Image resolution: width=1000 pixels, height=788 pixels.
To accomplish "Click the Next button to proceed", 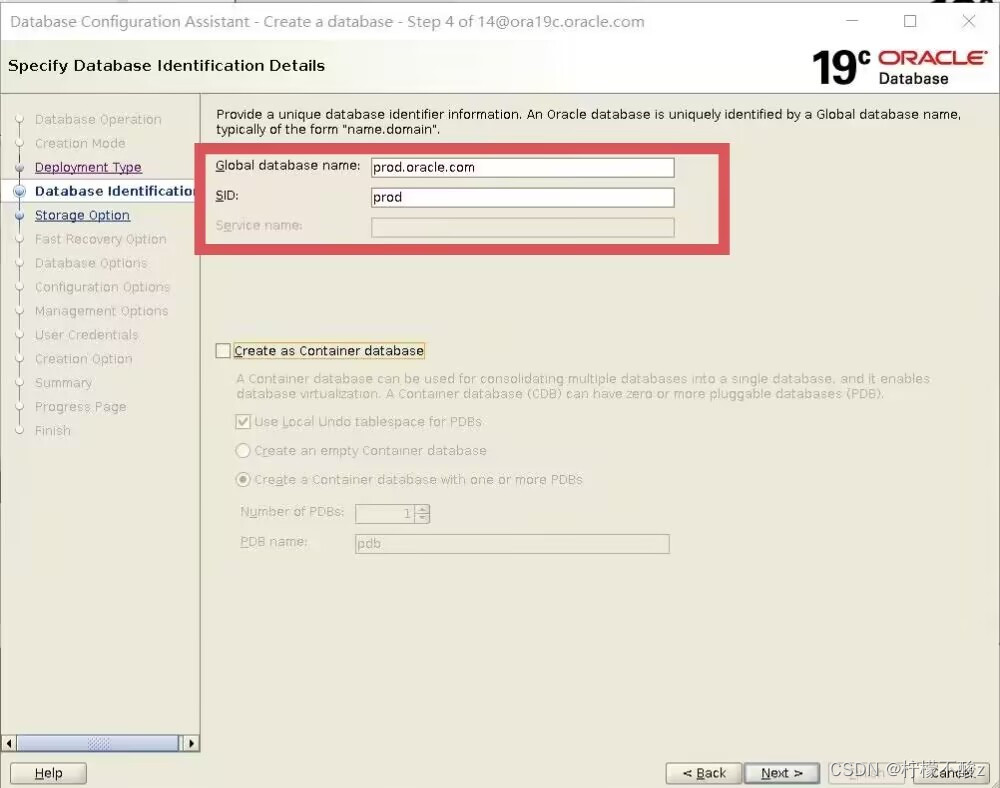I will coord(782,772).
